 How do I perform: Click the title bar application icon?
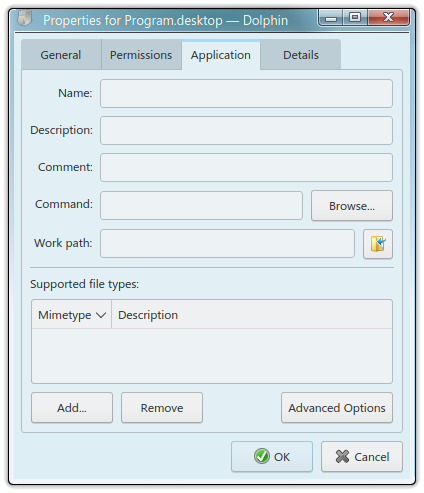point(25,18)
